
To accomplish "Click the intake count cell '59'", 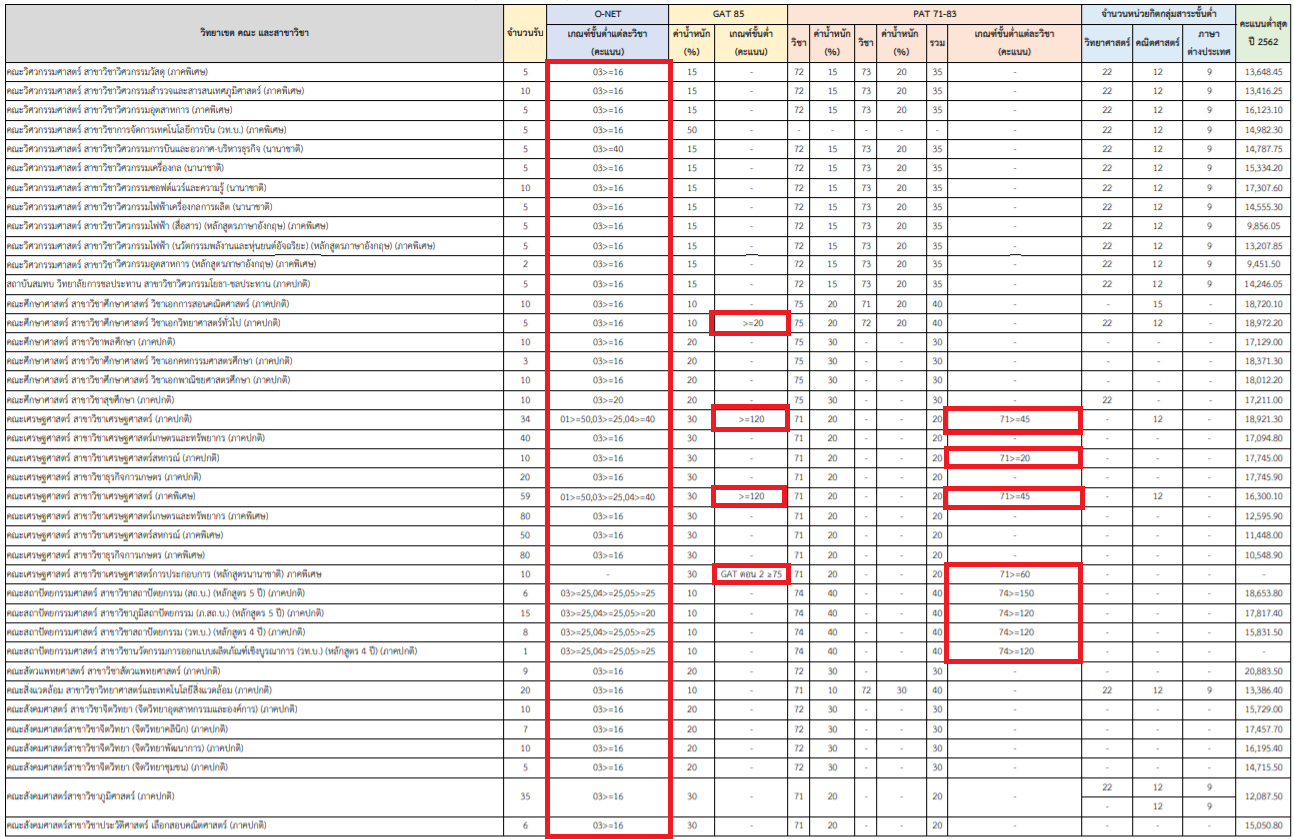I will coord(525,495).
